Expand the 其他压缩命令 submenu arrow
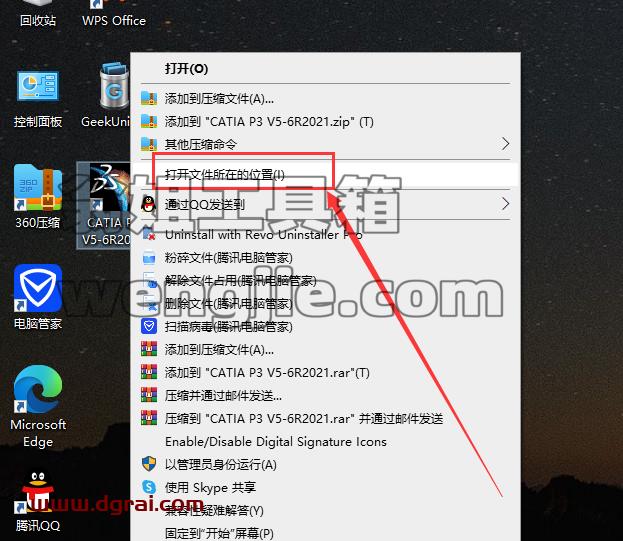 point(505,144)
